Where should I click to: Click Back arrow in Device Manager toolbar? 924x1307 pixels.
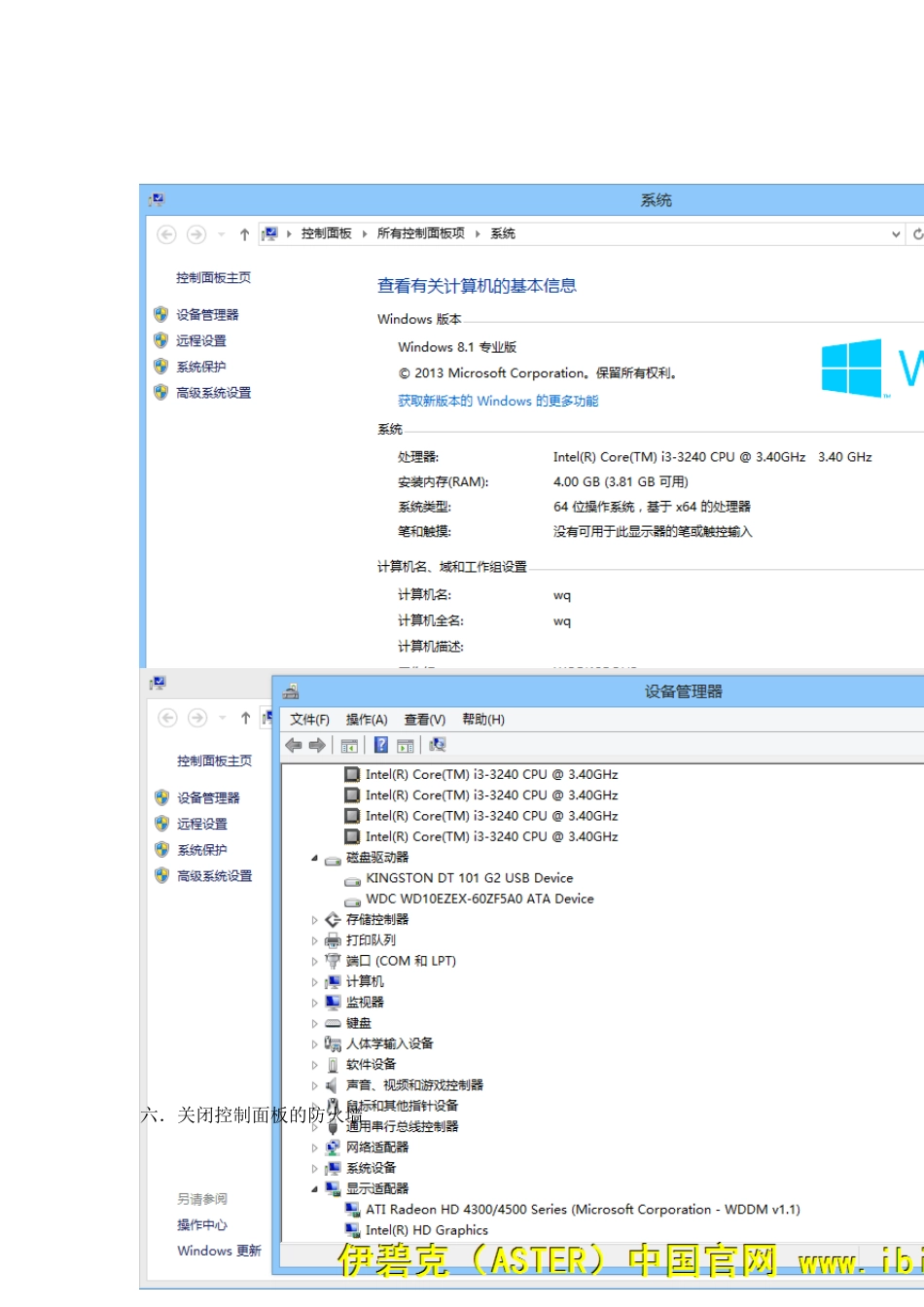[294, 746]
